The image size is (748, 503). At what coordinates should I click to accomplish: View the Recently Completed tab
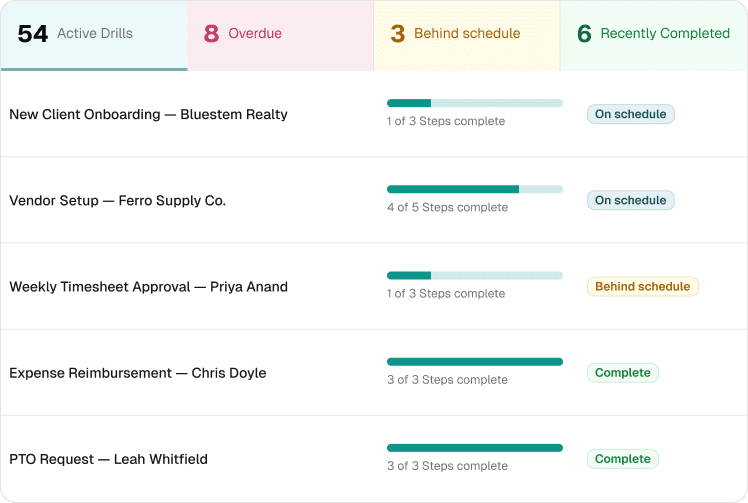[654, 35]
